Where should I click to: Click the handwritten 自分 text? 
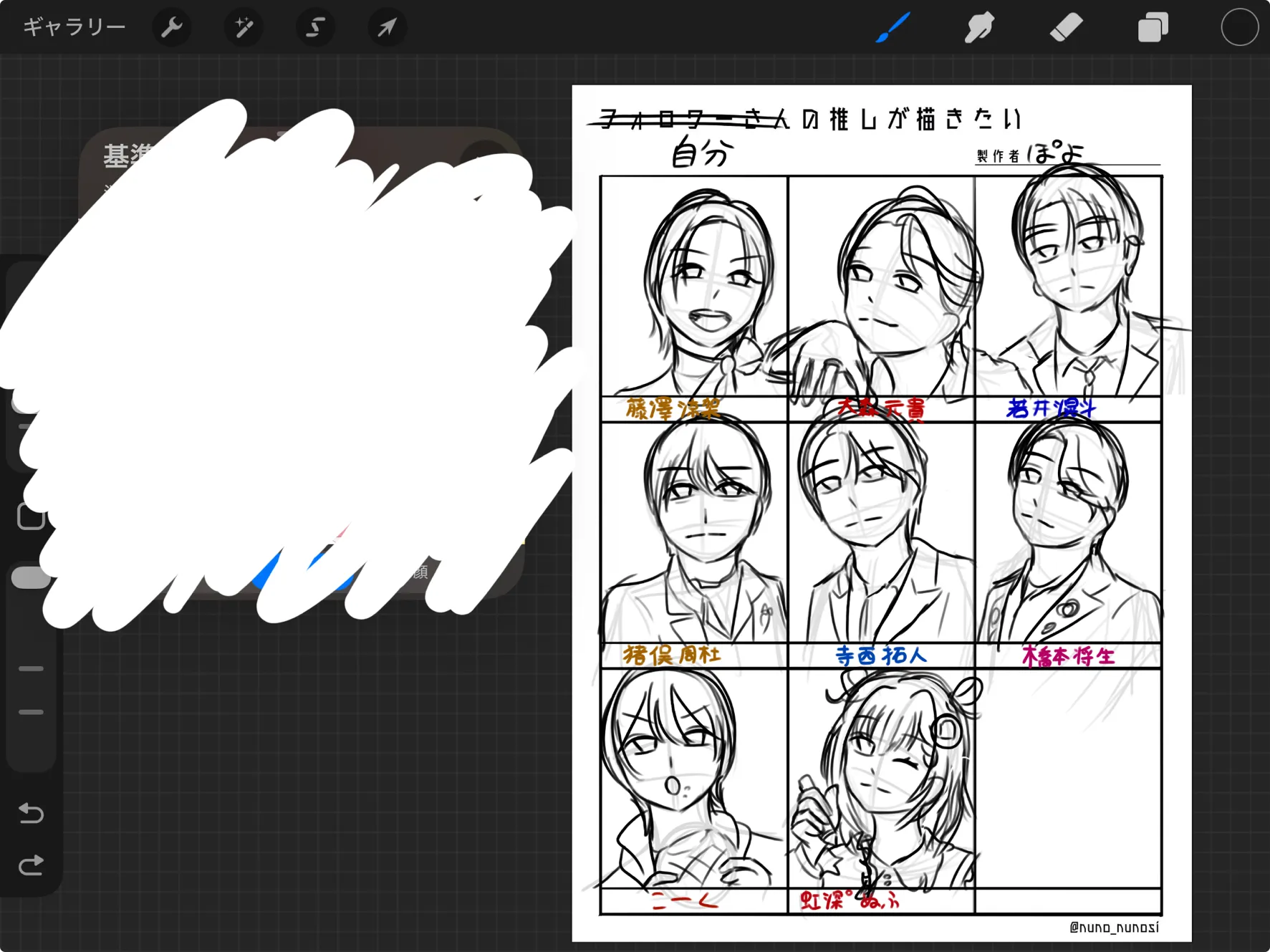tap(703, 153)
